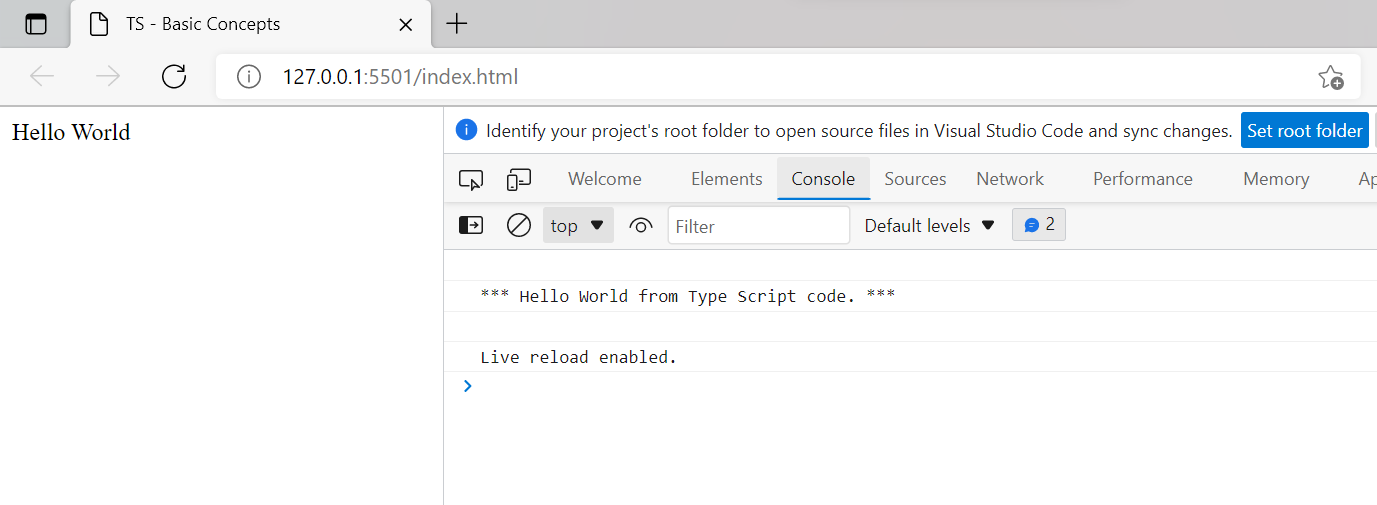
Task: View site information icon in address bar
Action: pyautogui.click(x=249, y=77)
